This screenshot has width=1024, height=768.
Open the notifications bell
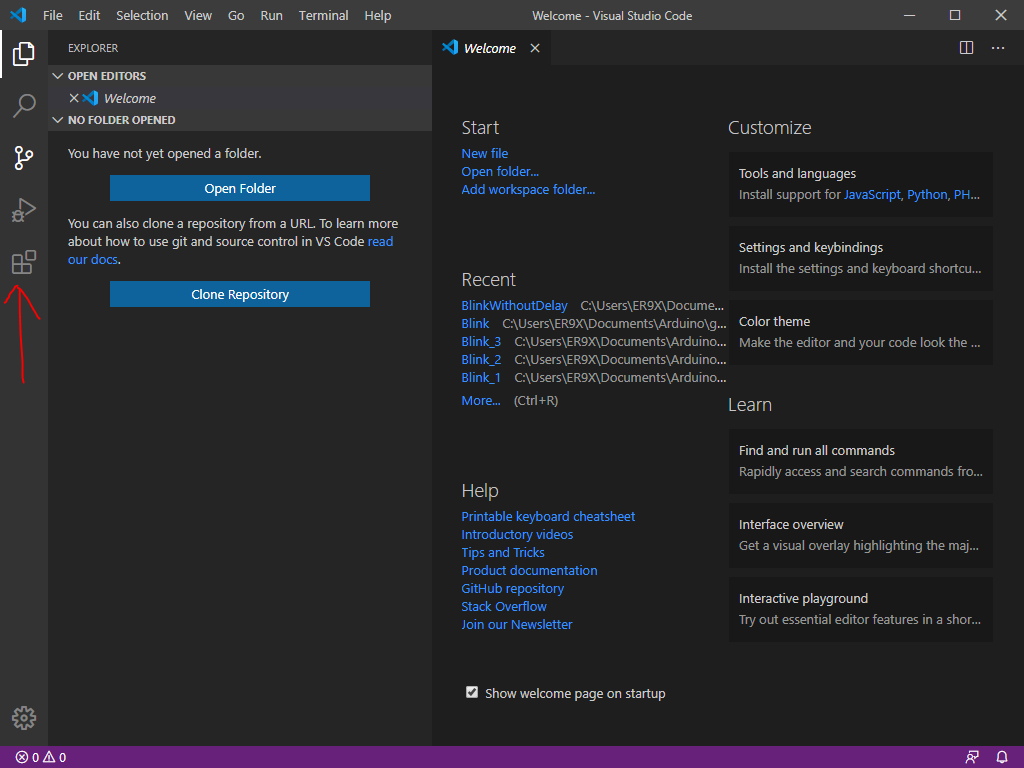coord(1002,758)
